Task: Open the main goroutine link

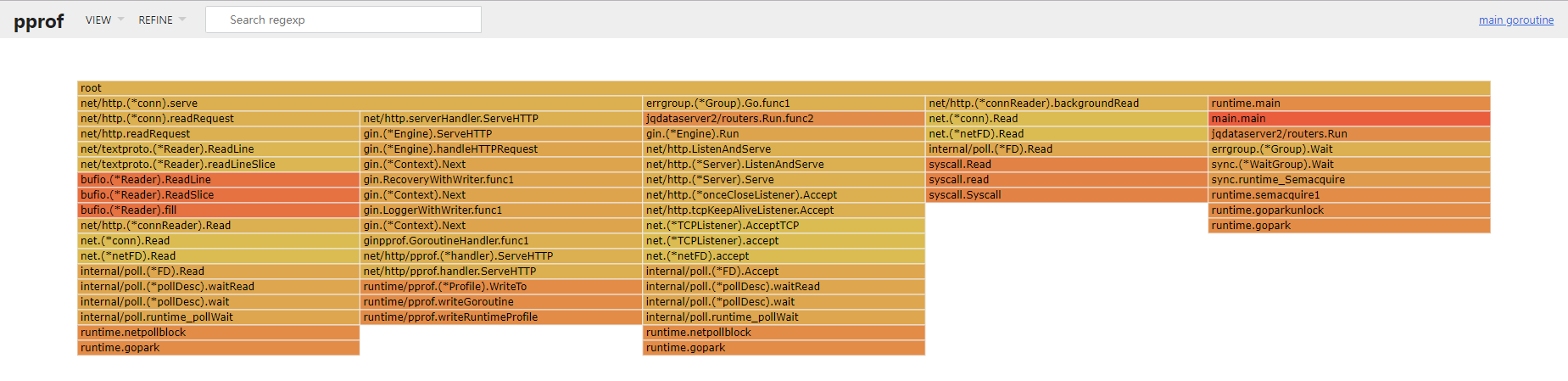Action: click(x=1516, y=20)
